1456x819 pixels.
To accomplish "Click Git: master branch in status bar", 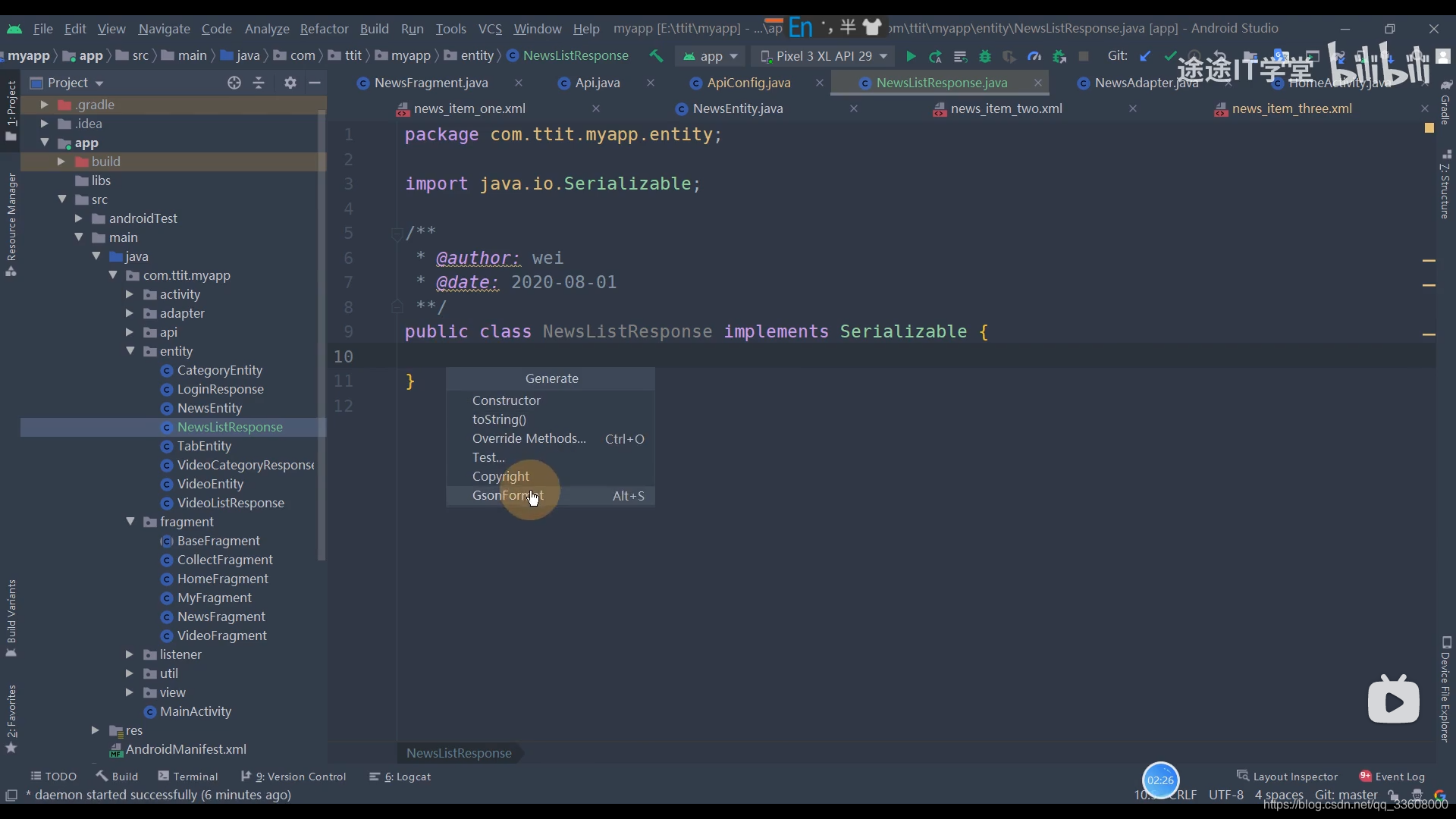I will [1346, 795].
